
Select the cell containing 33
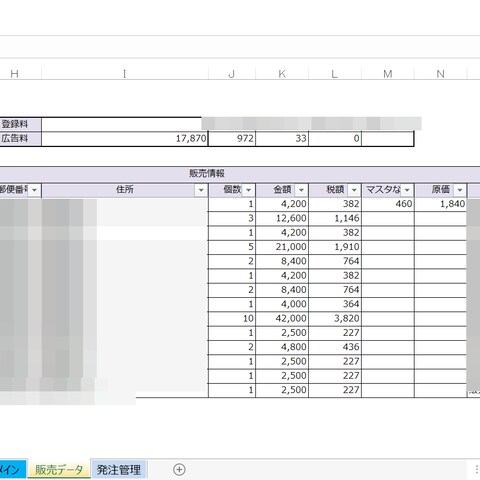(282, 138)
